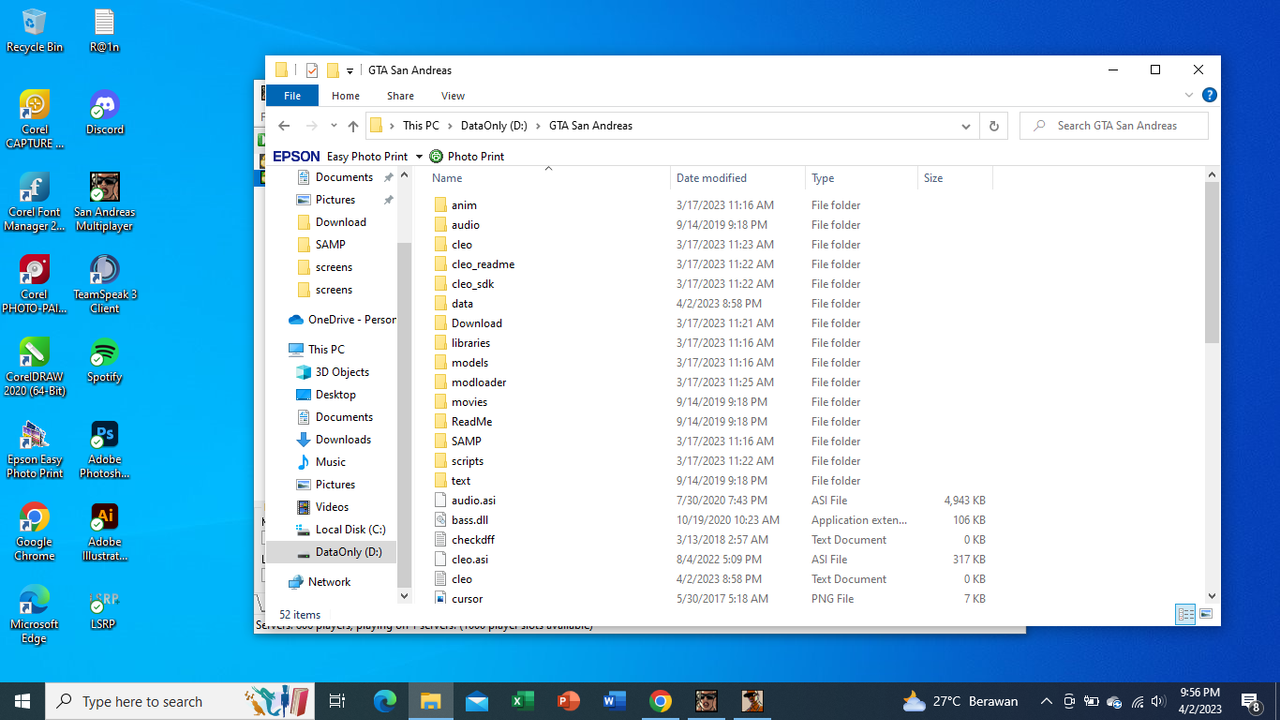Open Epson Easy Photo Print desktop shortcut
The height and width of the screenshot is (720, 1280).
[x=34, y=448]
